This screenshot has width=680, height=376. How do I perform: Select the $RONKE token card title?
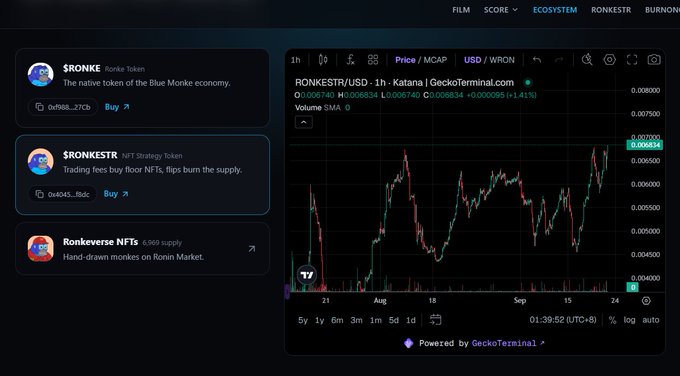coord(82,68)
